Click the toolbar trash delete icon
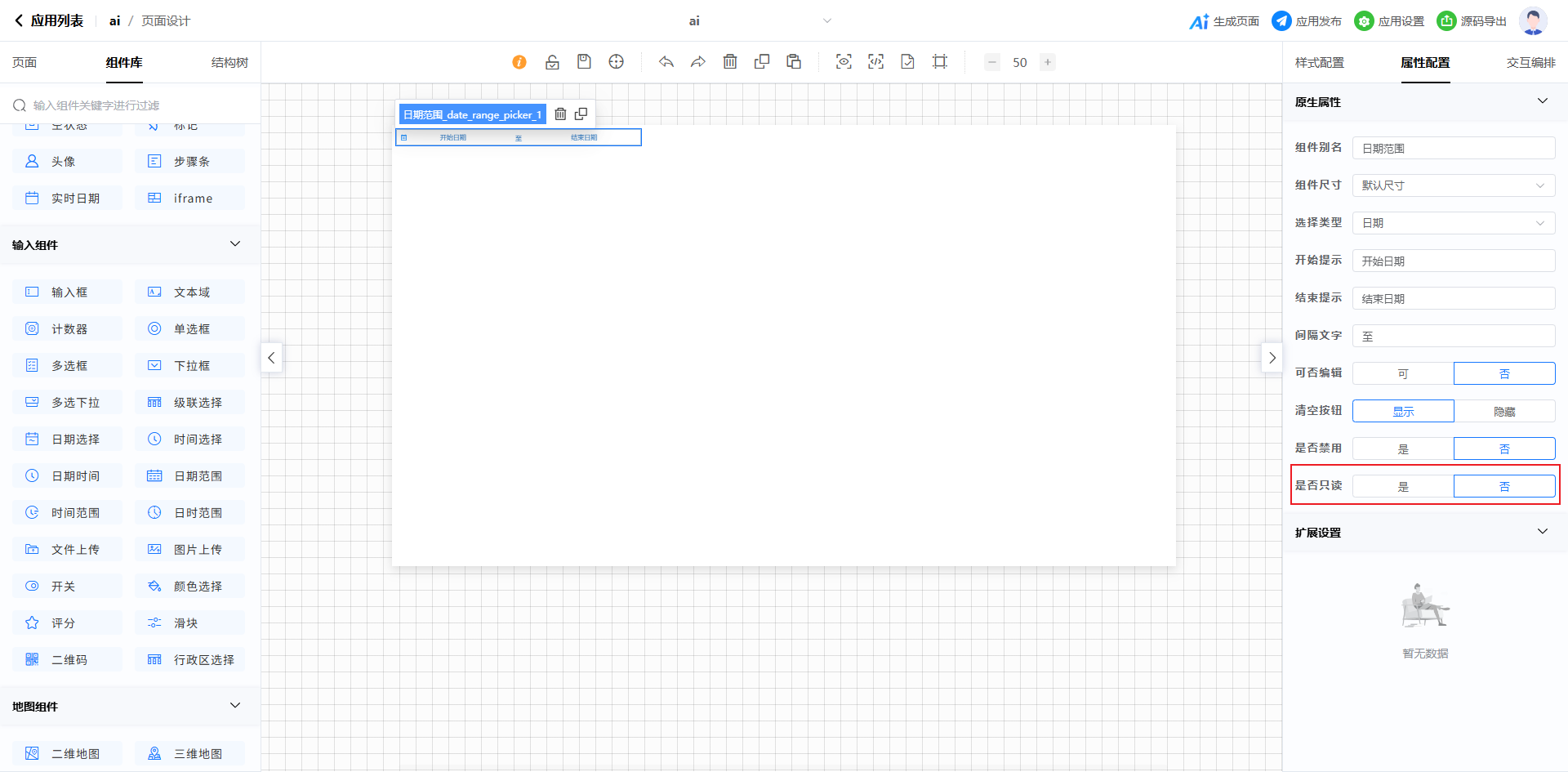The width and height of the screenshot is (1568, 772). [x=730, y=62]
